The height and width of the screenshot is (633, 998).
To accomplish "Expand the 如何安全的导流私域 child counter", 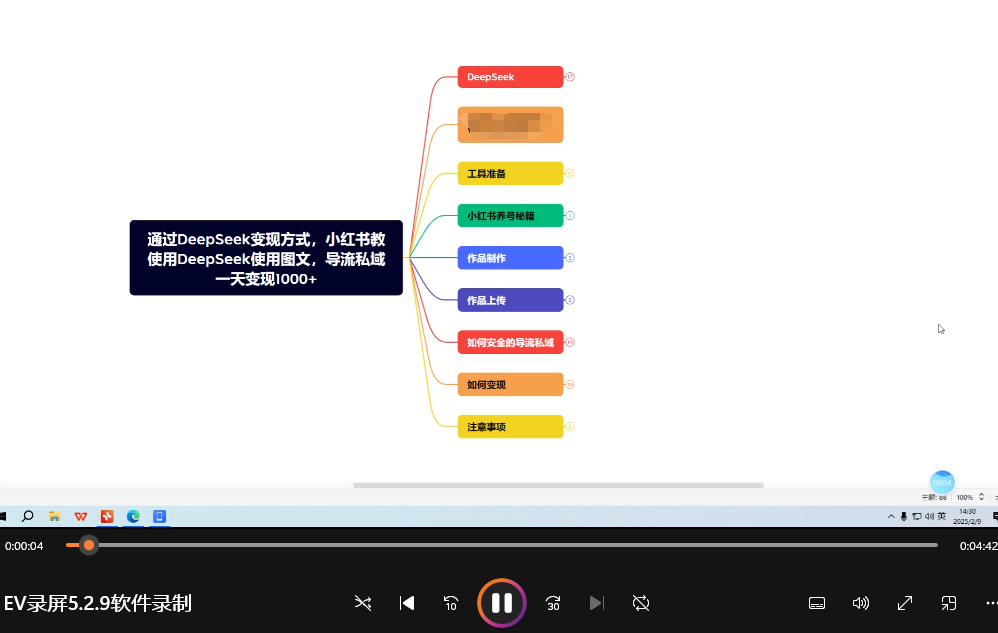I will (x=570, y=342).
